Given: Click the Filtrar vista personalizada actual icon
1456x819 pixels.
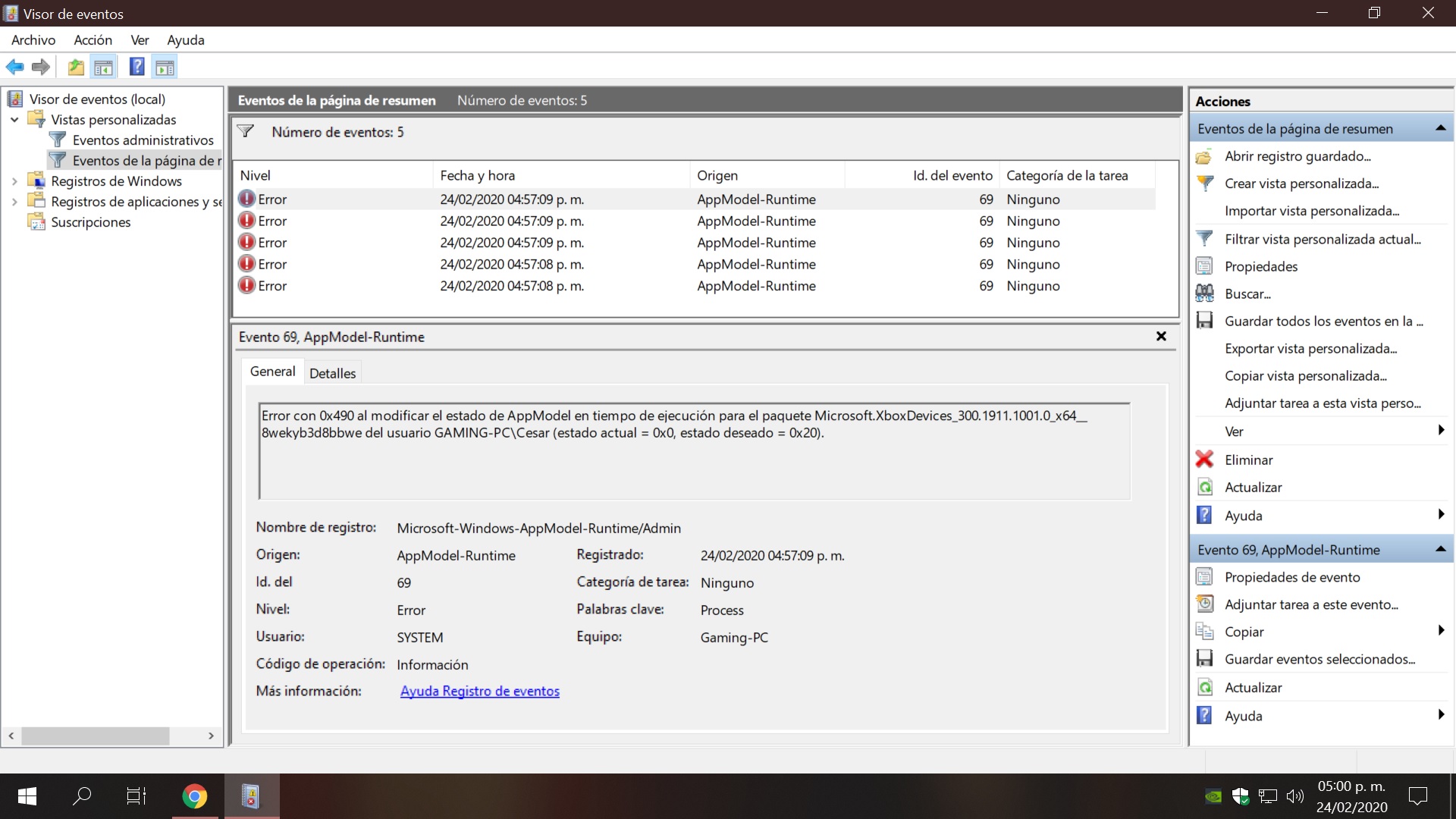Looking at the screenshot, I should point(1204,239).
